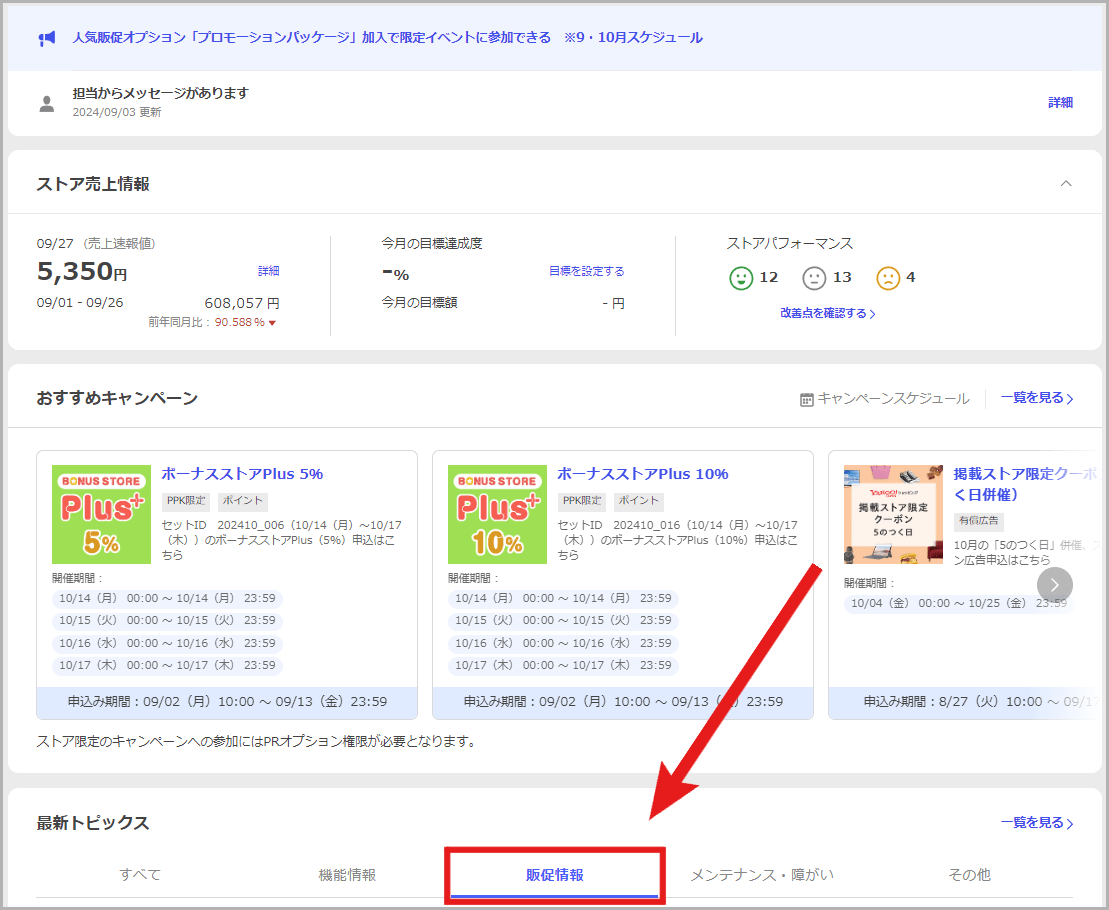The image size is (1109, 910).
Task: Click the green smiley performance icon
Action: click(741, 278)
